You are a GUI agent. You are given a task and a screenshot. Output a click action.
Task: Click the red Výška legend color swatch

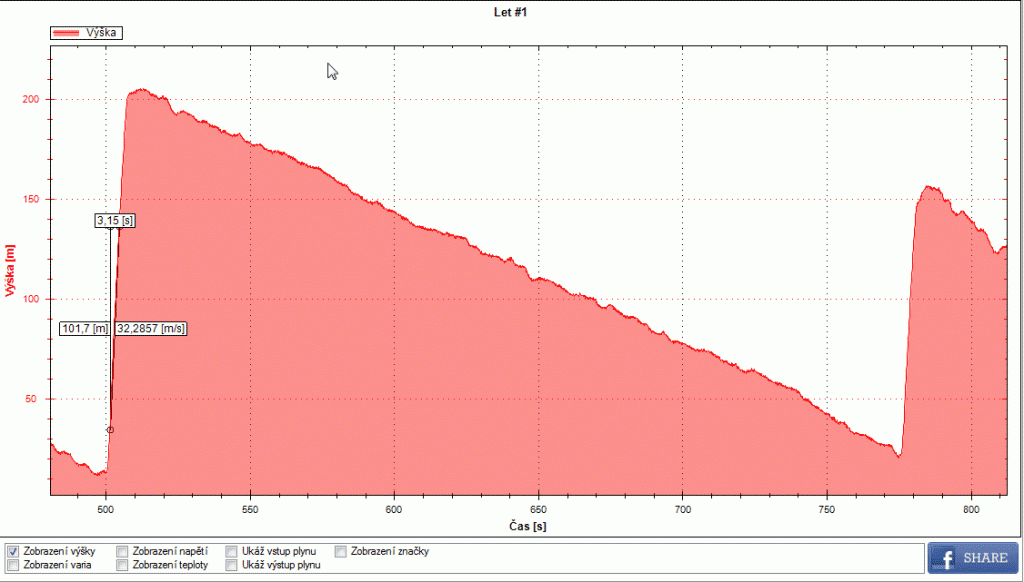point(67,33)
